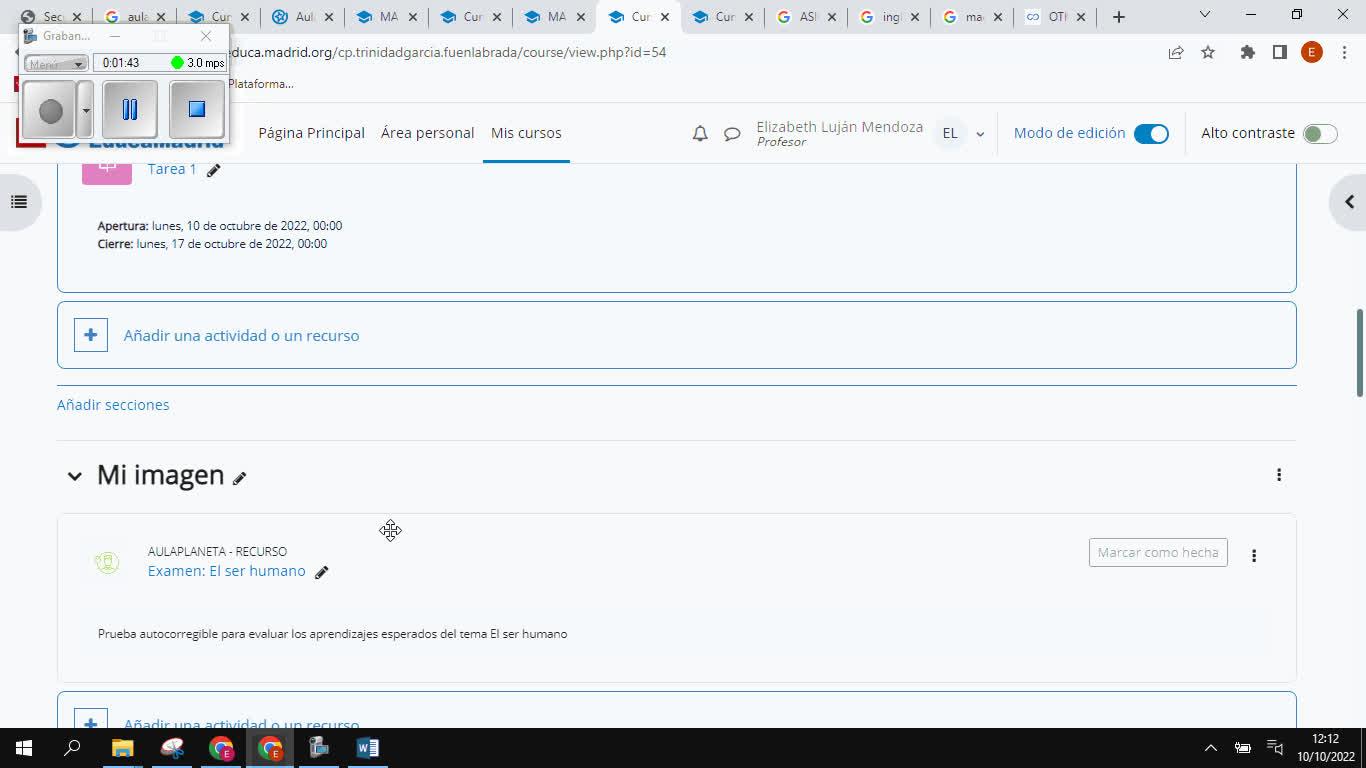Click the round record button in the recorder
Image resolution: width=1366 pixels, height=768 pixels.
[x=50, y=111]
